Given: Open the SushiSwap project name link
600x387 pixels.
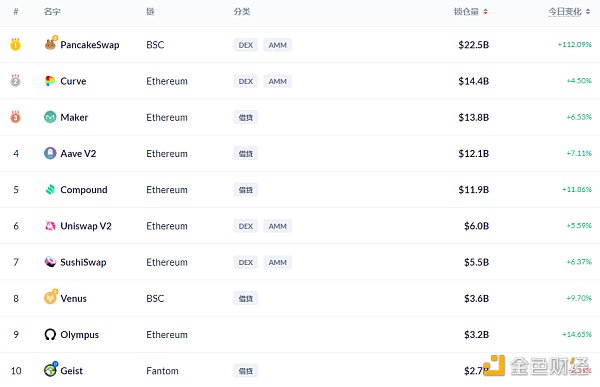Looking at the screenshot, I should pos(83,262).
